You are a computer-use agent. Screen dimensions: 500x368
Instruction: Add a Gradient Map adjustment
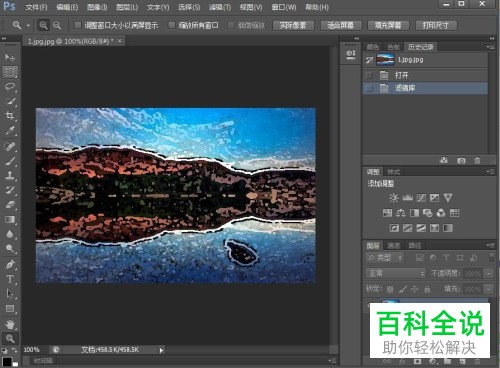448,228
